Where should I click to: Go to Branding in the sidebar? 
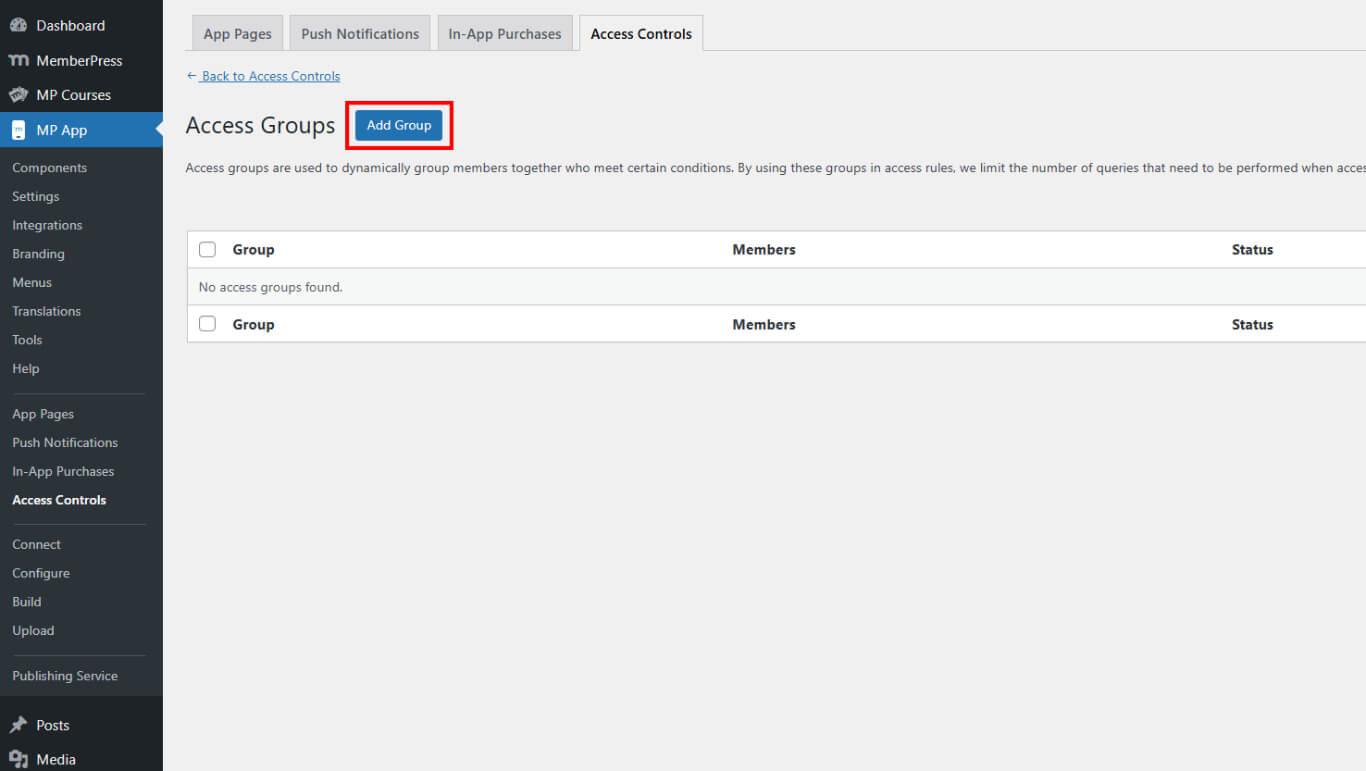(38, 254)
